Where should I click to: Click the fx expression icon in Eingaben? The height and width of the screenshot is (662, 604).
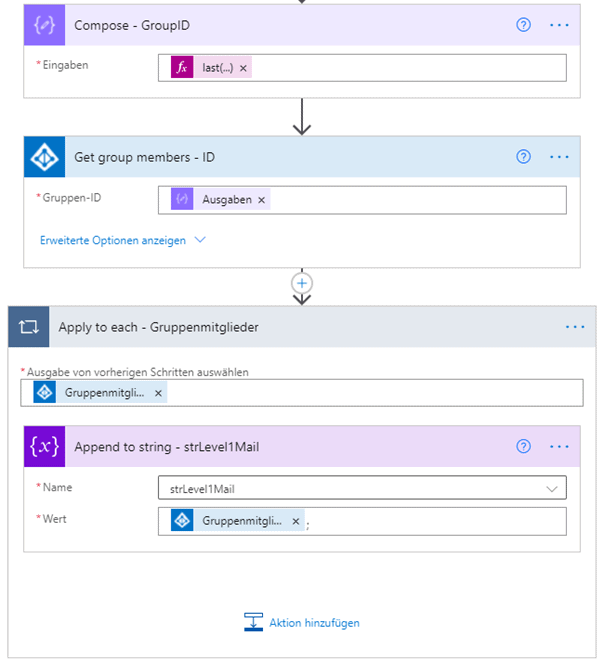(182, 68)
